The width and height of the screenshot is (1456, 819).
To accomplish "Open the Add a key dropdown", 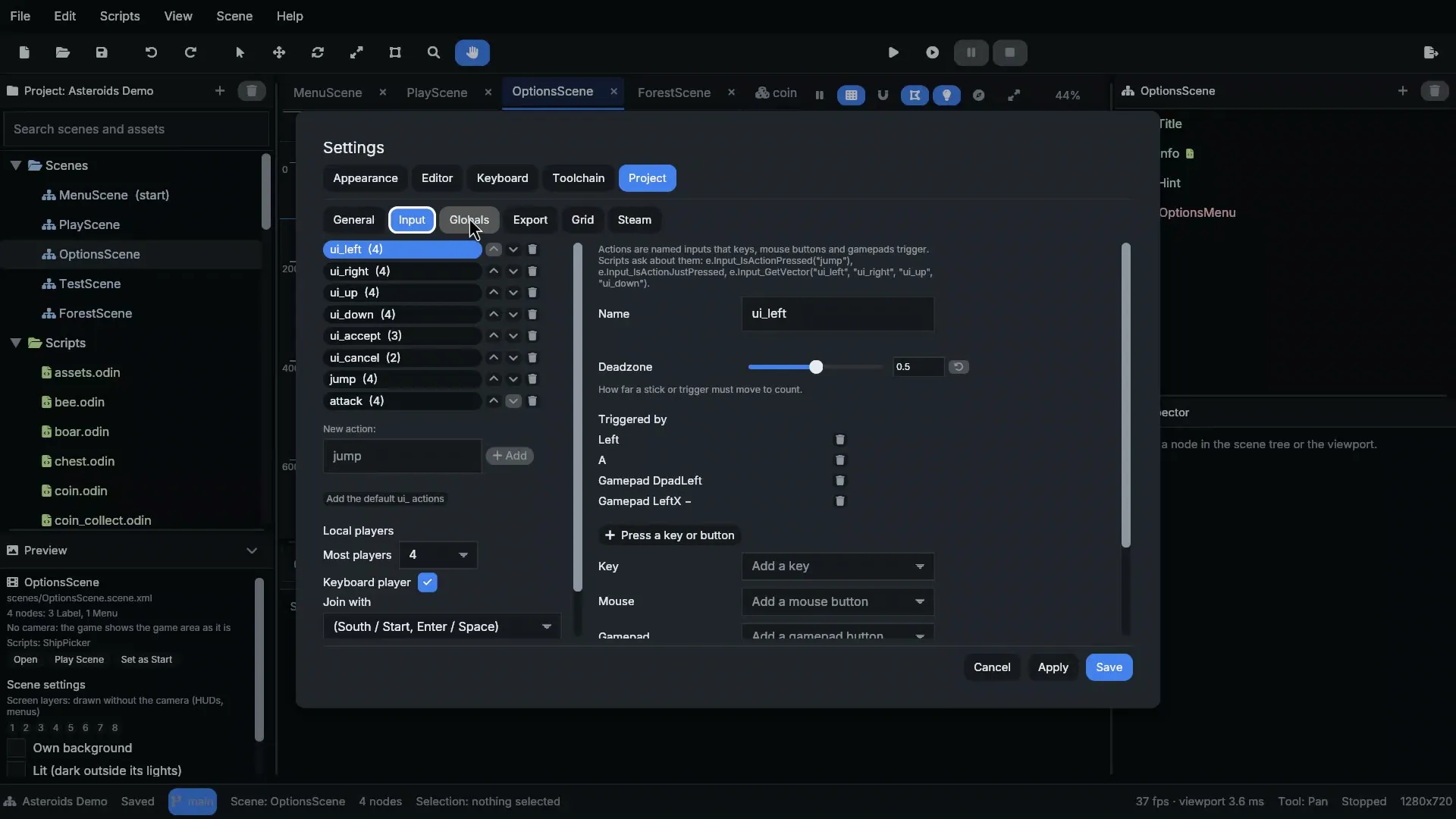I will coord(838,566).
